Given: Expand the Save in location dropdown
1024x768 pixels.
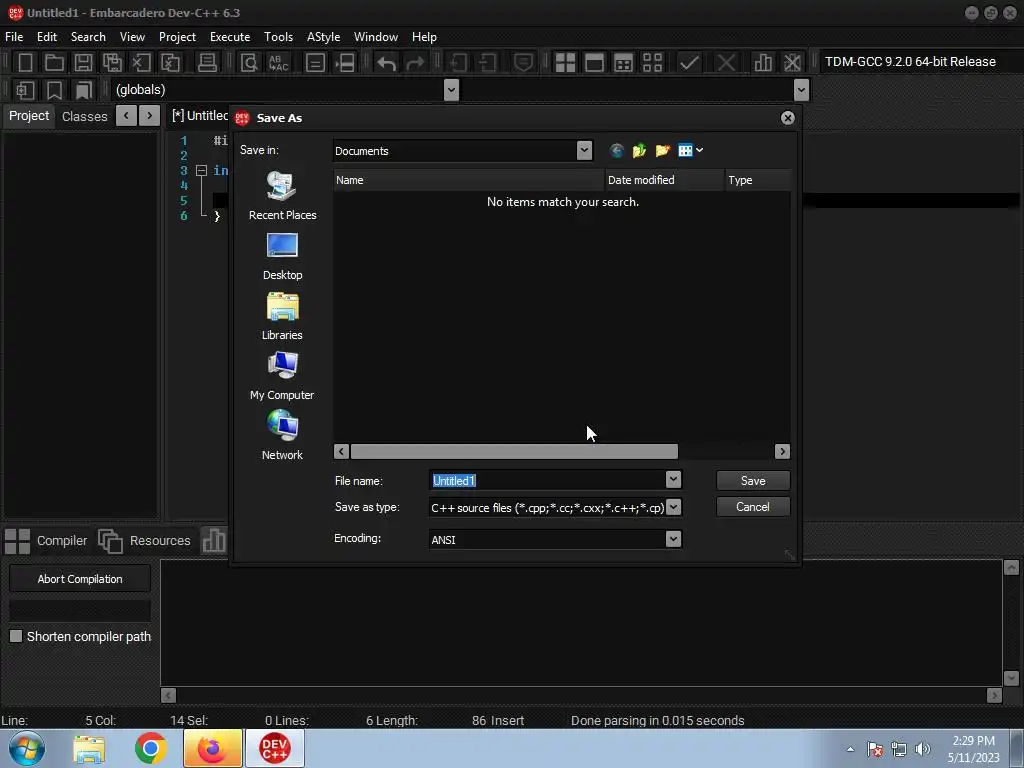Looking at the screenshot, I should [584, 151].
